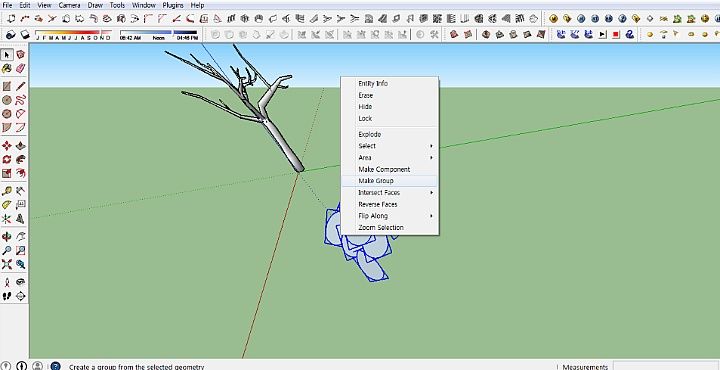The height and width of the screenshot is (370, 720).
Task: Choose Lock in the context menu
Action: 390,118
